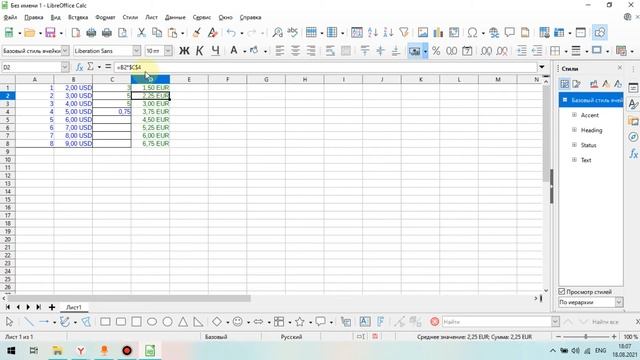This screenshot has width=640, height=360.
Task: Open sidebar Functions fx panel icon
Action: 633,153
